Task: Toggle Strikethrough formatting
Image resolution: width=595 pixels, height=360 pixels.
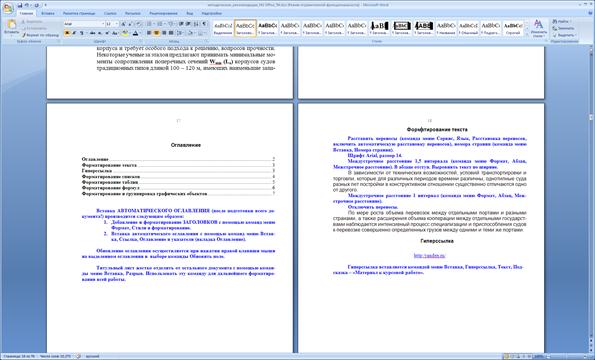Action: [x=92, y=33]
